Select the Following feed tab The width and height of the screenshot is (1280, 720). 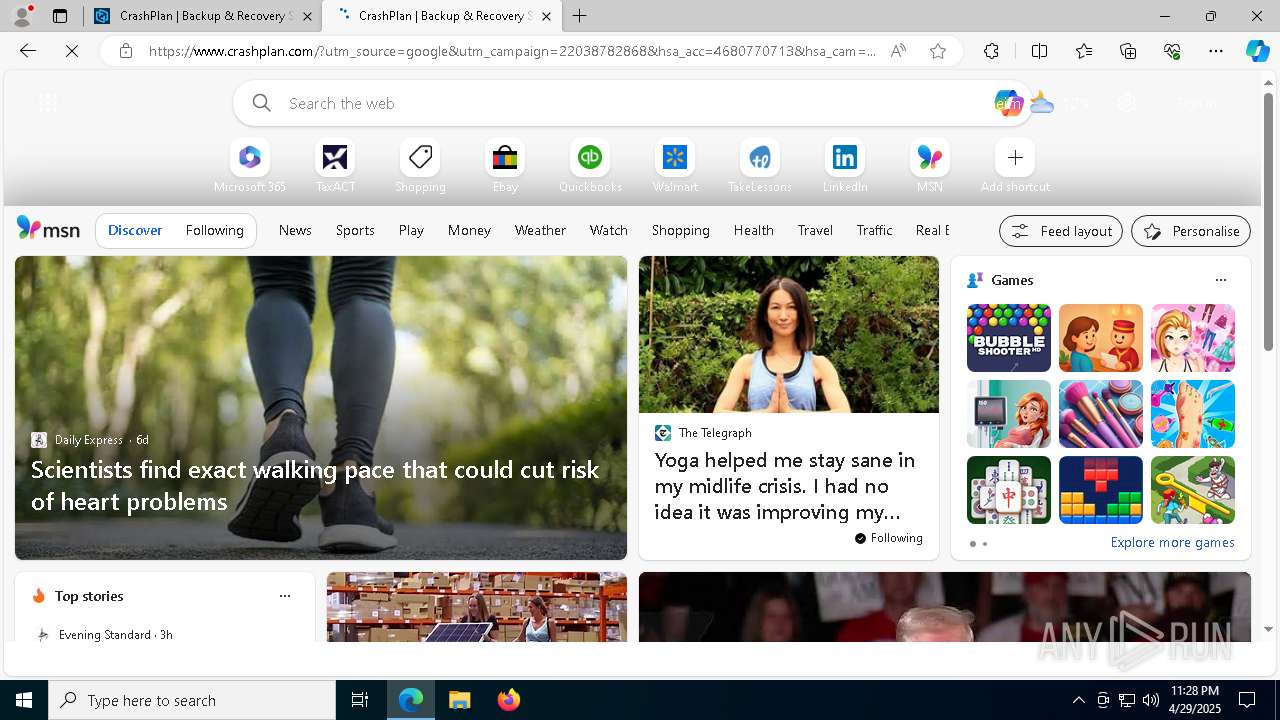215,230
